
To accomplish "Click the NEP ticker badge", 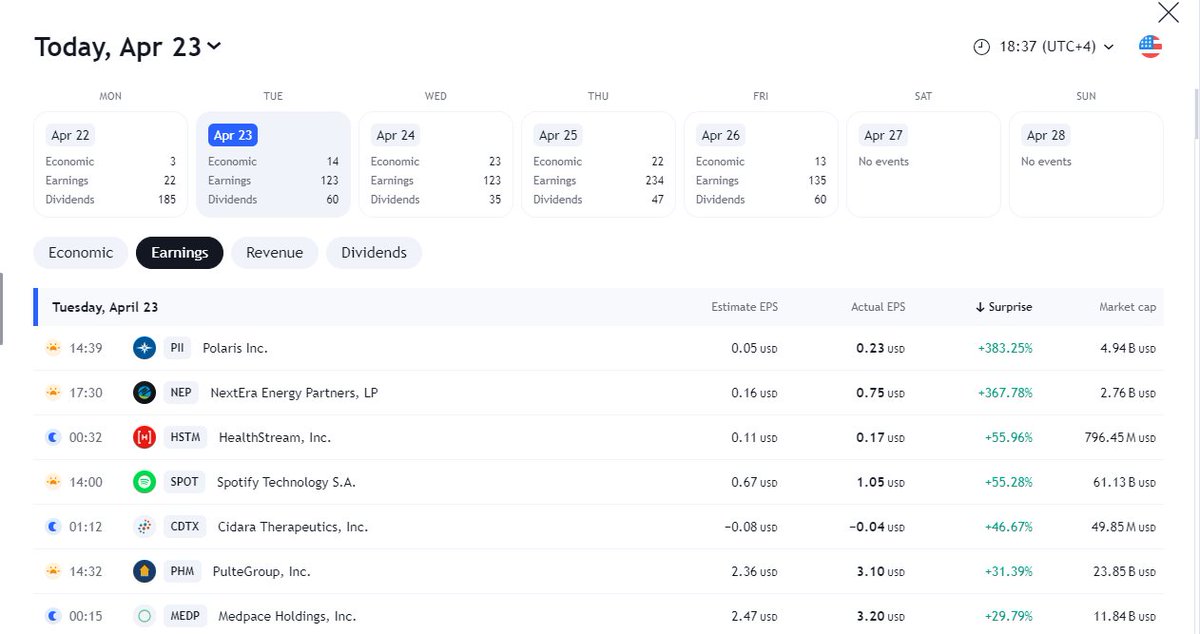I will [x=181, y=393].
